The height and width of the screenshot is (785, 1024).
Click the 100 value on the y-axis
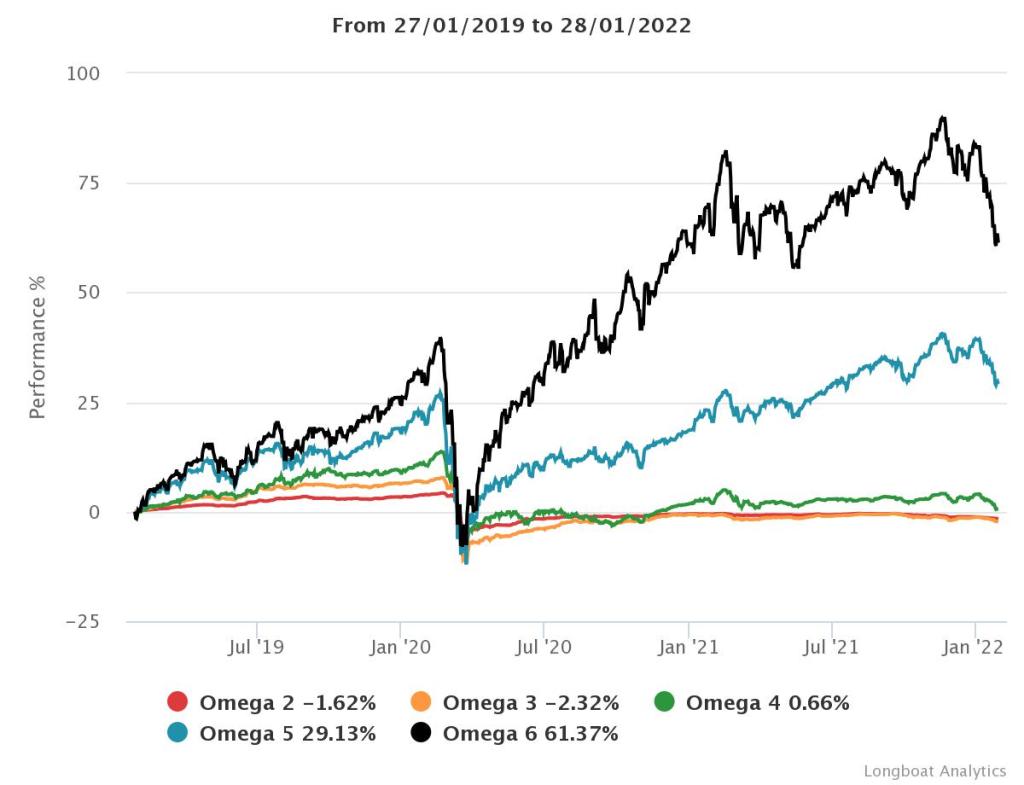(x=85, y=73)
